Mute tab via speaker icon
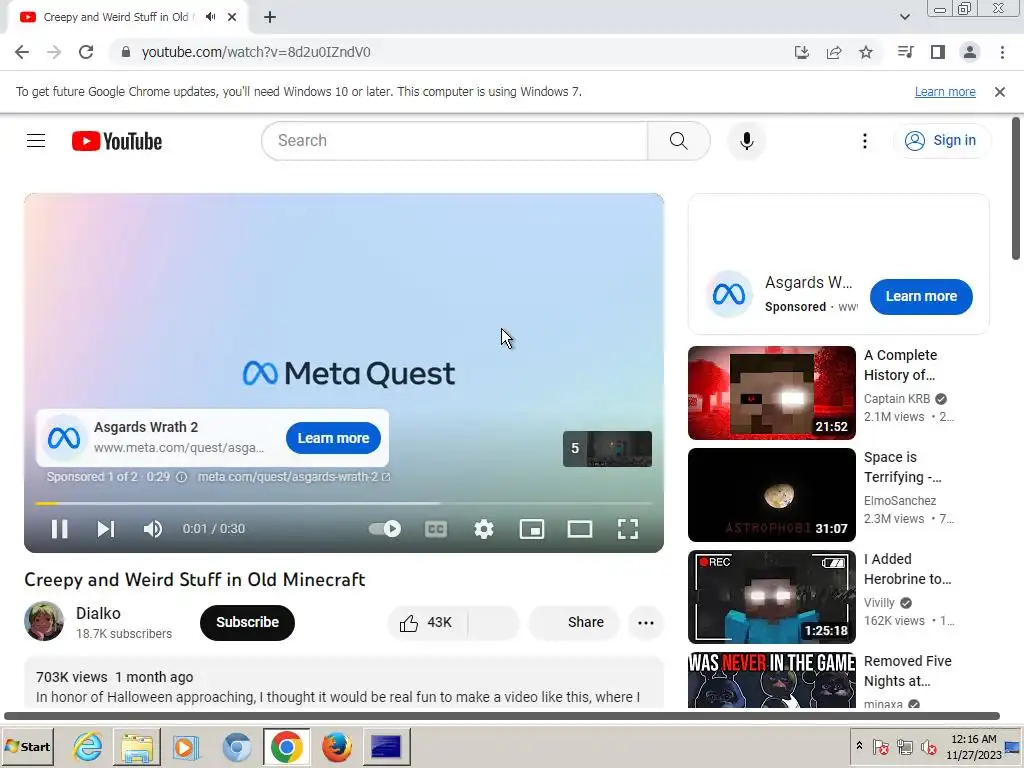 pyautogui.click(x=210, y=17)
